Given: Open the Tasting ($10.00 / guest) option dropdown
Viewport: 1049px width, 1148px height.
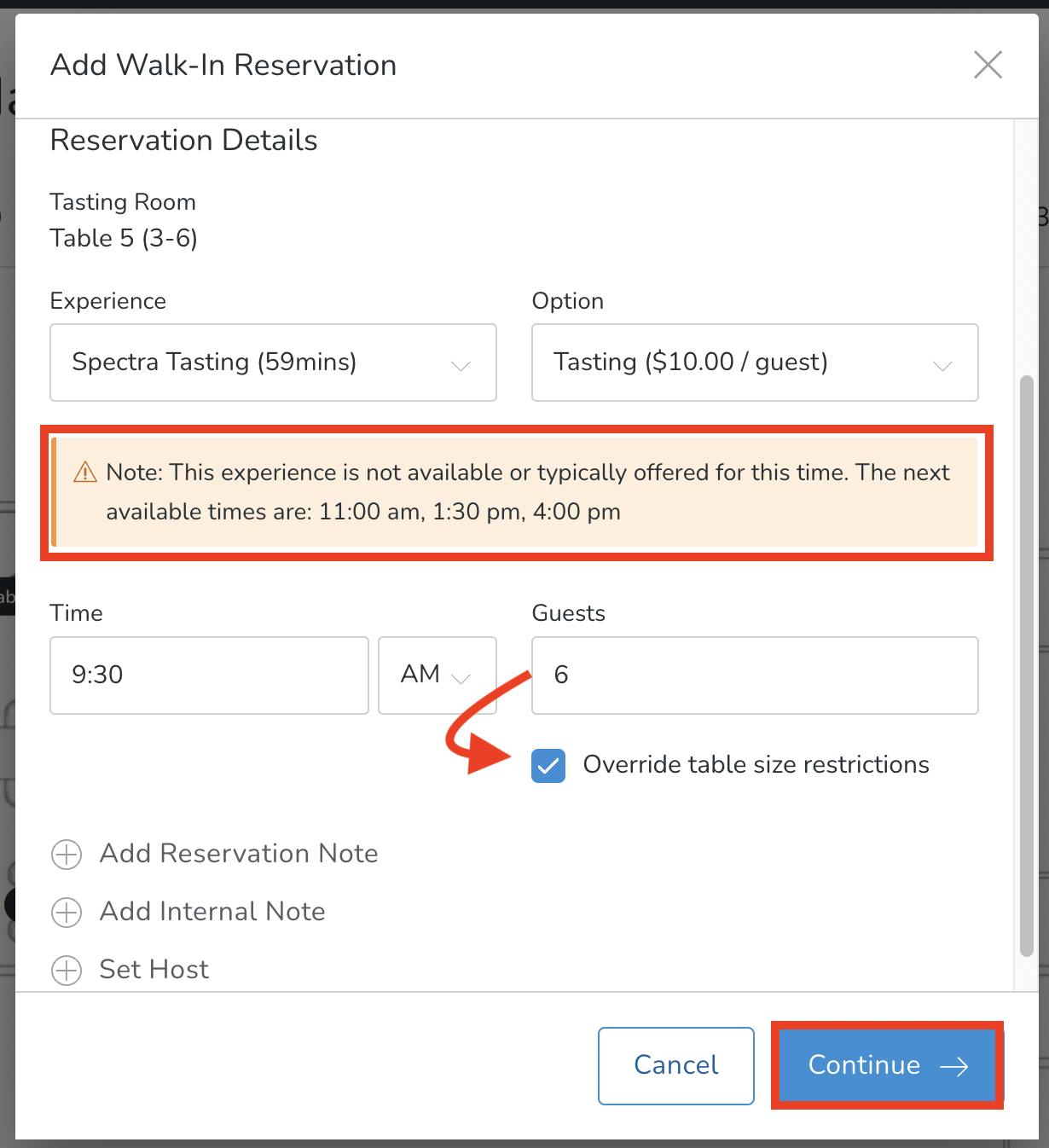Looking at the screenshot, I should pyautogui.click(x=754, y=362).
